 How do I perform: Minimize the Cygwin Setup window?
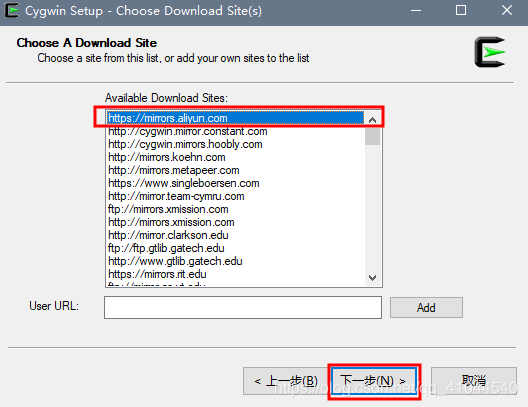click(x=416, y=10)
